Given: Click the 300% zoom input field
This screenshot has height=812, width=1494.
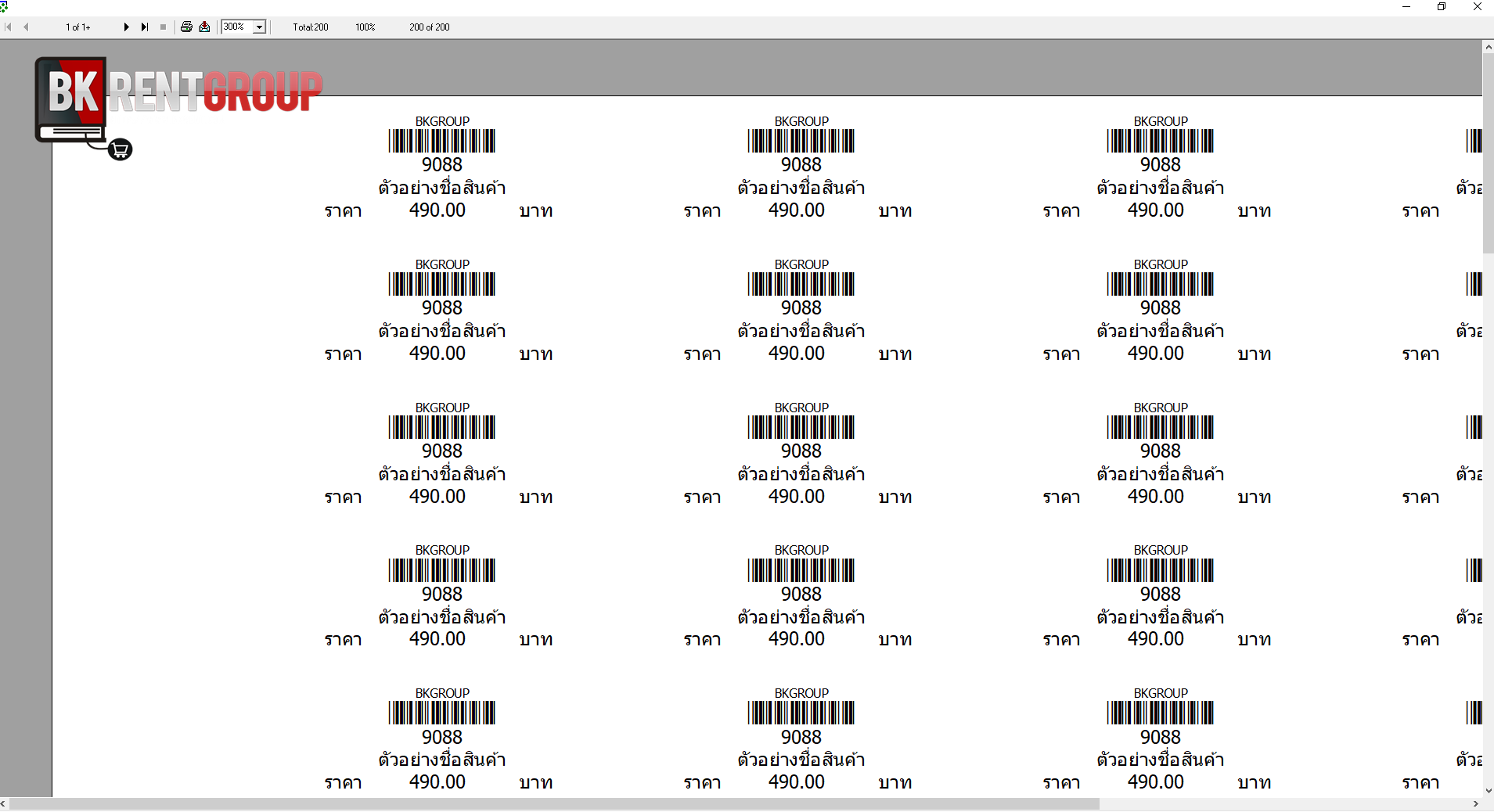Looking at the screenshot, I should (237, 27).
